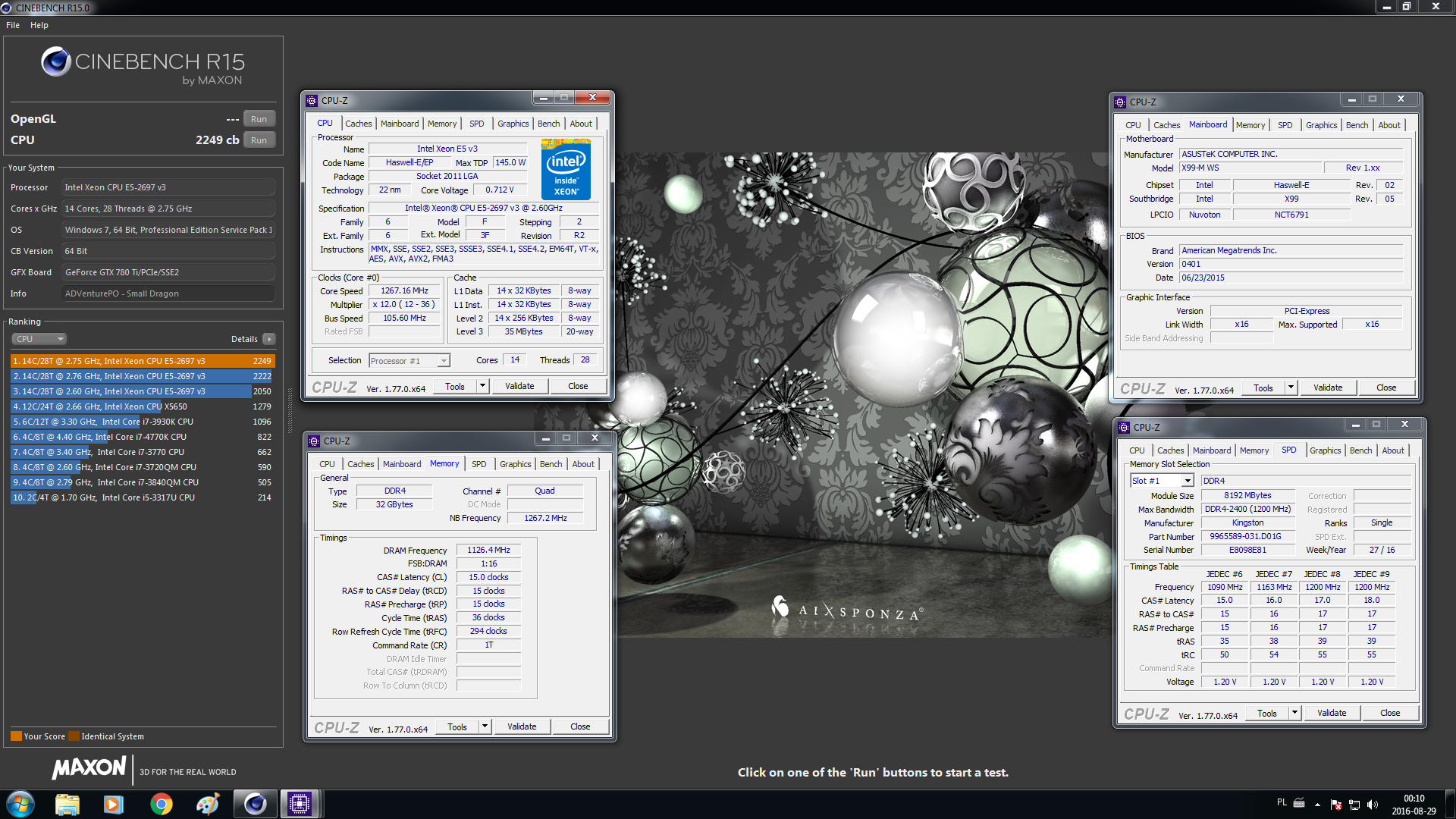
Task: Open the Slot #1 memory slot dropdown
Action: click(x=1162, y=481)
